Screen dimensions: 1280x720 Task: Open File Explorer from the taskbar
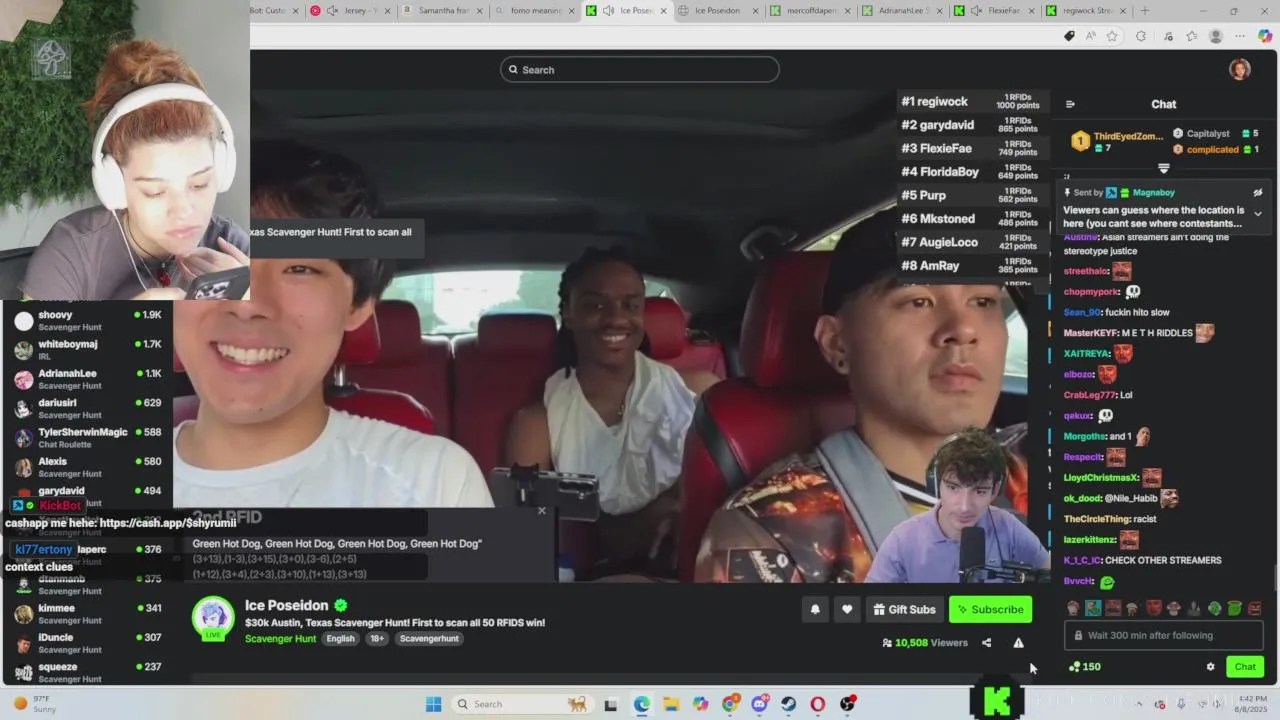[x=670, y=704]
